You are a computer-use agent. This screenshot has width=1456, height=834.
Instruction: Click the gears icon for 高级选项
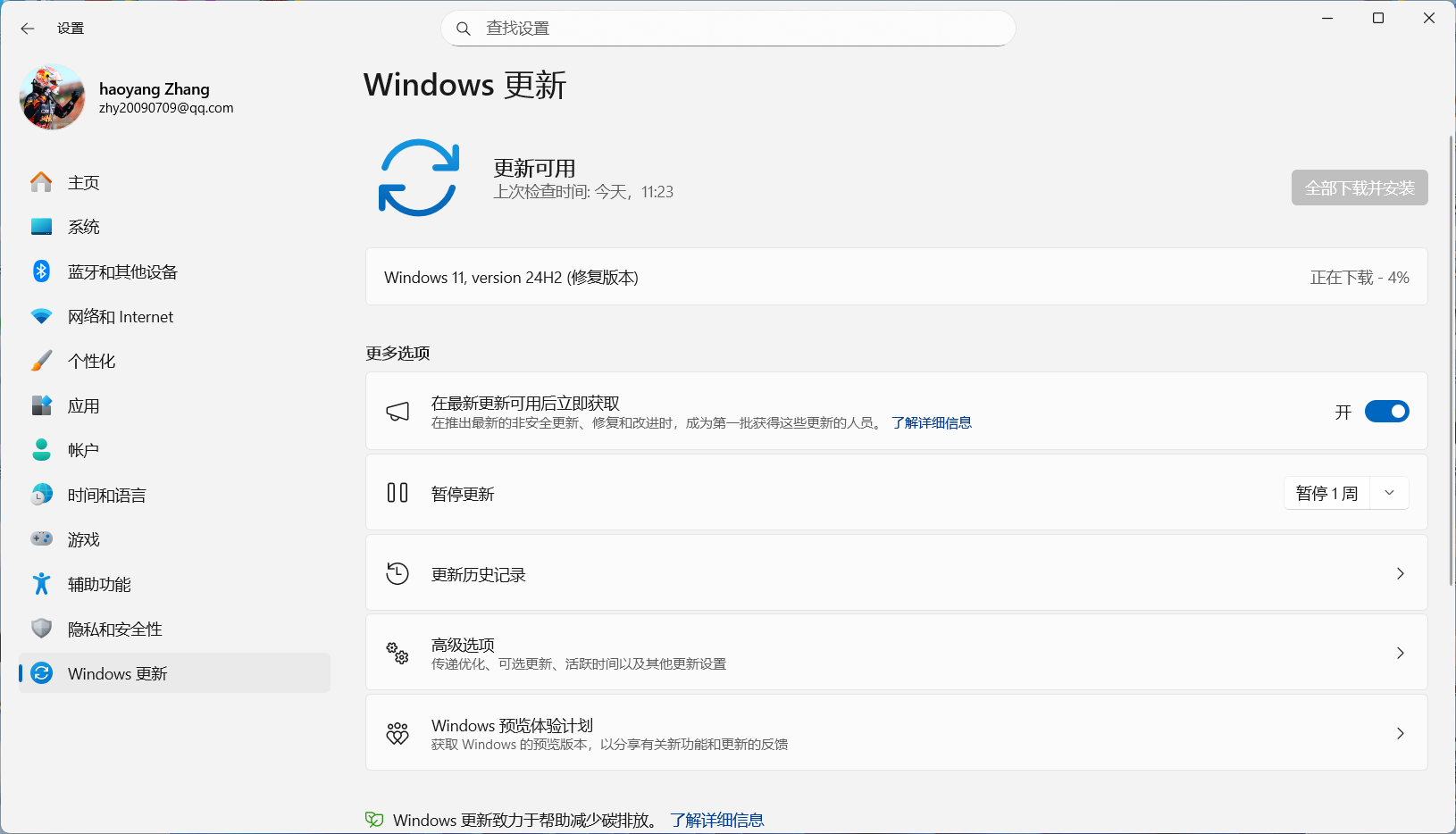(x=397, y=653)
